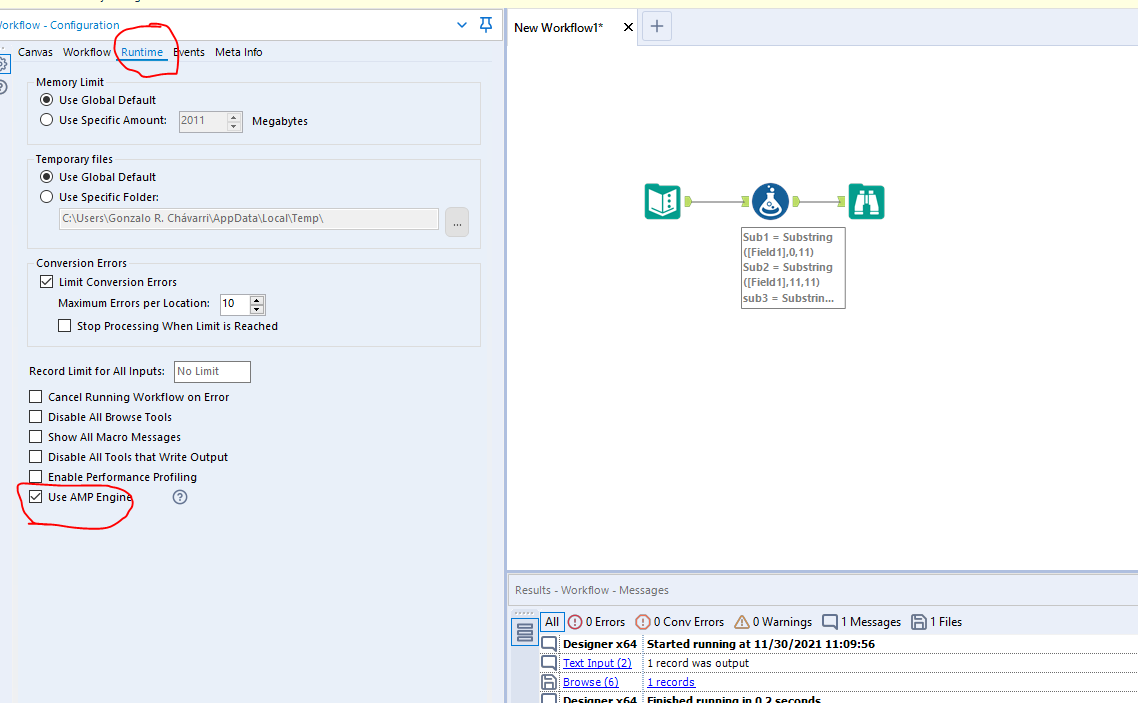Filter results by Errors
This screenshot has width=1138, height=703.
596,622
